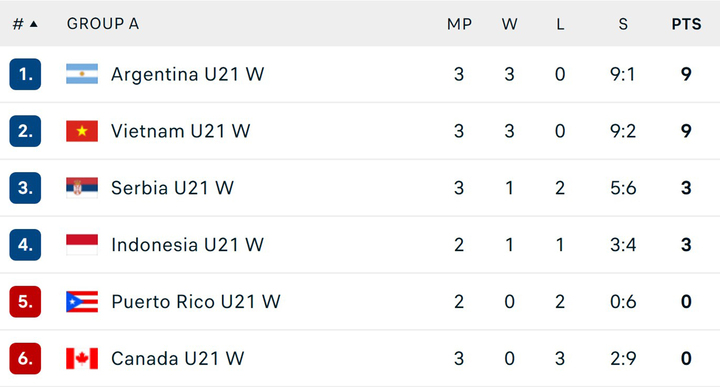The image size is (720, 387).
Task: Click the L losses column header
Action: [x=560, y=24]
